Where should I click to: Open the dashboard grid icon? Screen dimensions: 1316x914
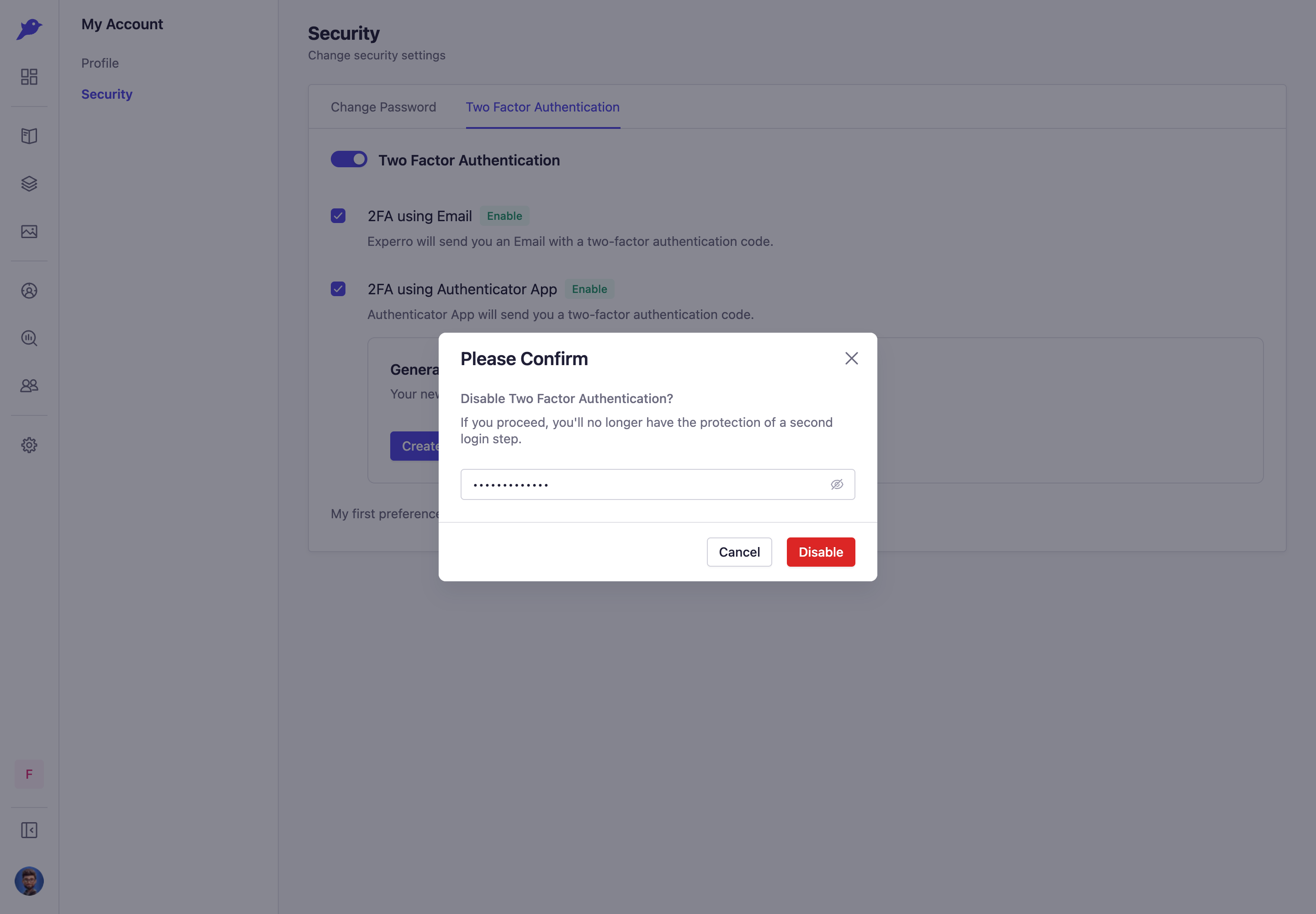click(x=29, y=77)
